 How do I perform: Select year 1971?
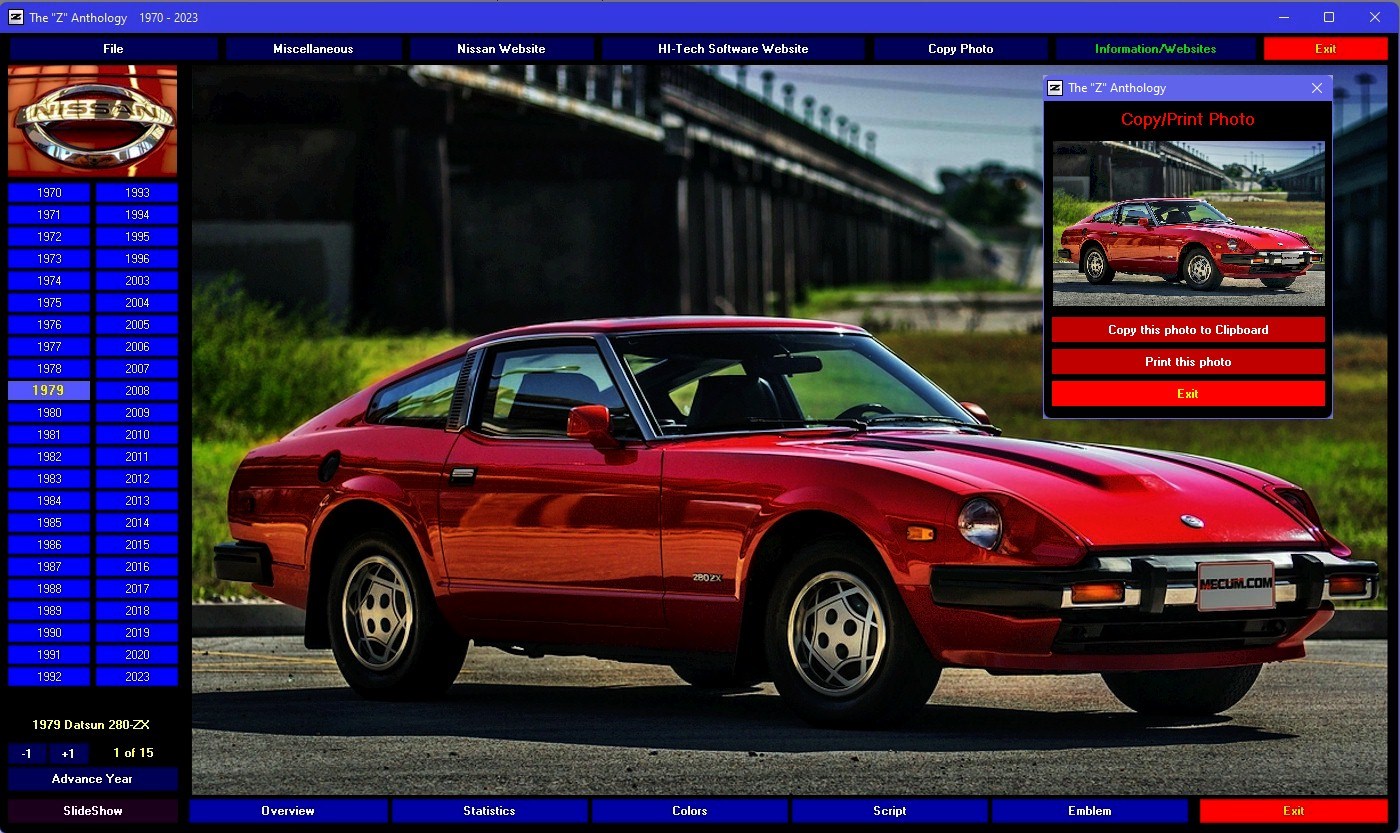[x=49, y=215]
